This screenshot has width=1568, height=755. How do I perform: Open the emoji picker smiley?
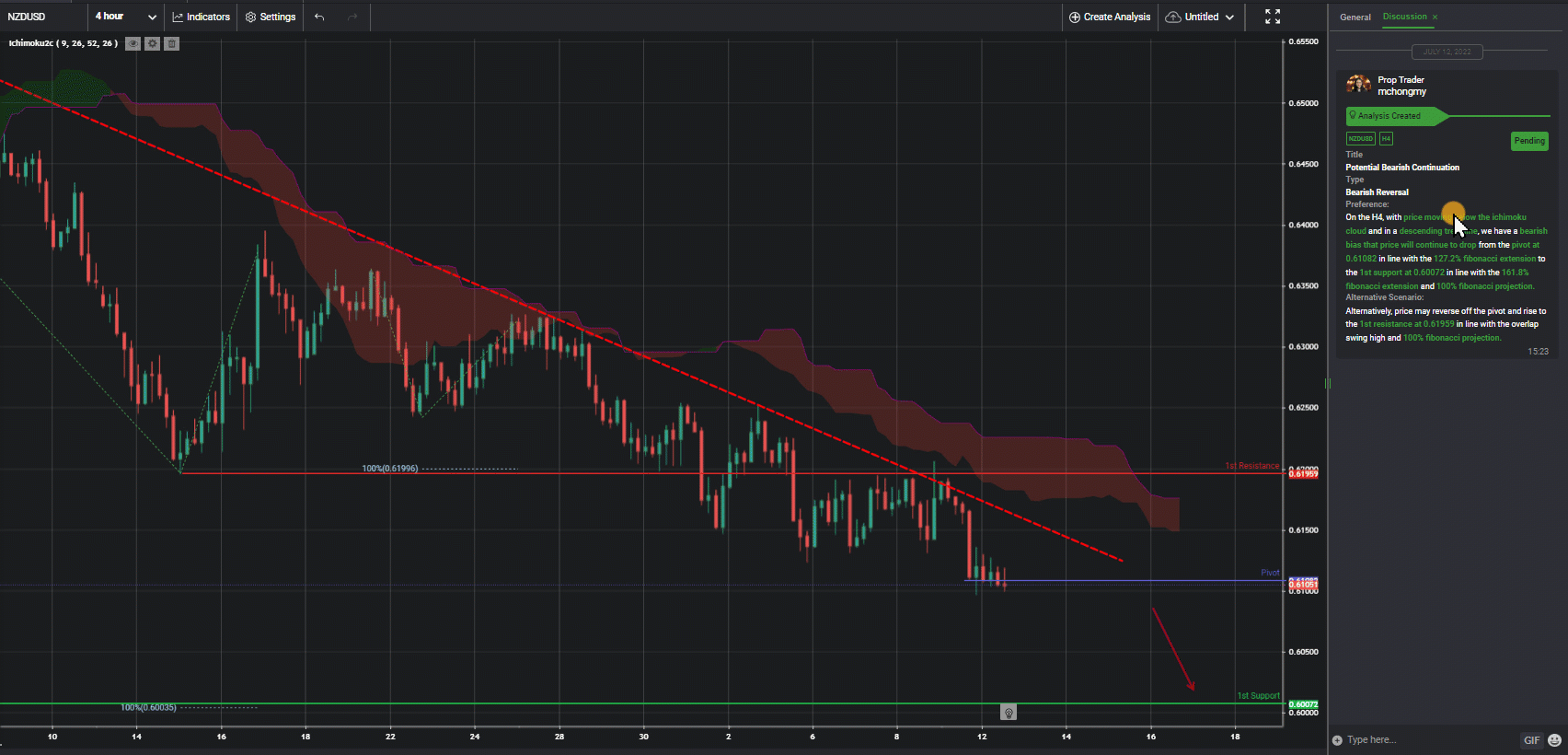pyautogui.click(x=1554, y=740)
